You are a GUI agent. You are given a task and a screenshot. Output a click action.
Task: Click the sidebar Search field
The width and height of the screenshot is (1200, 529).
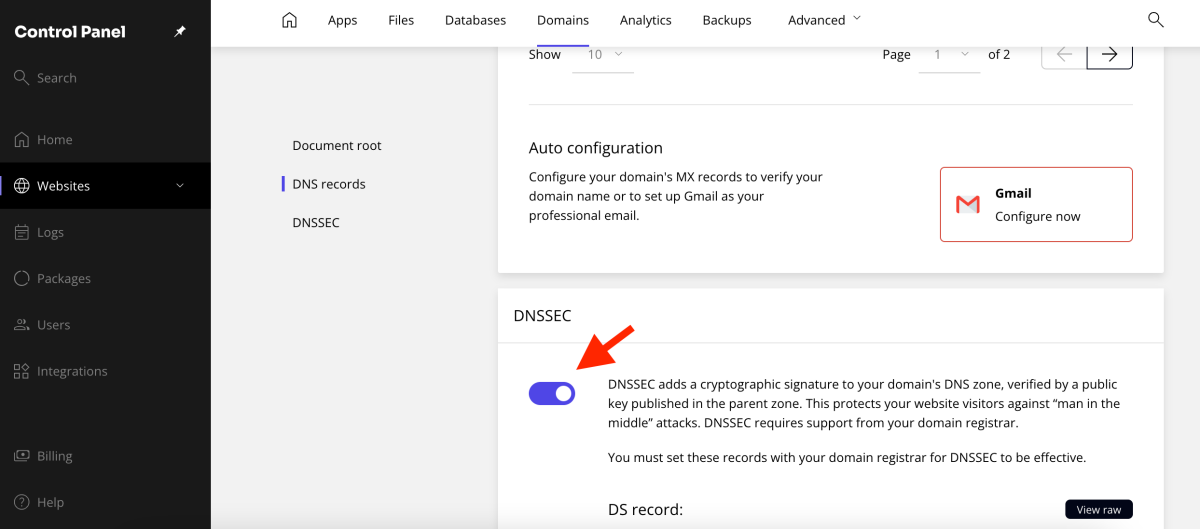click(x=57, y=78)
